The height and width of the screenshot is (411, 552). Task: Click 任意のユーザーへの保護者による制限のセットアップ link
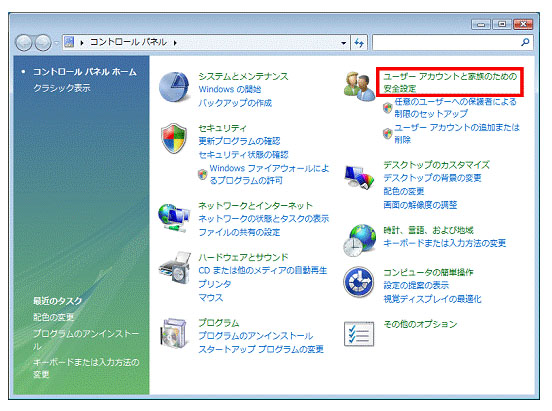pos(455,108)
